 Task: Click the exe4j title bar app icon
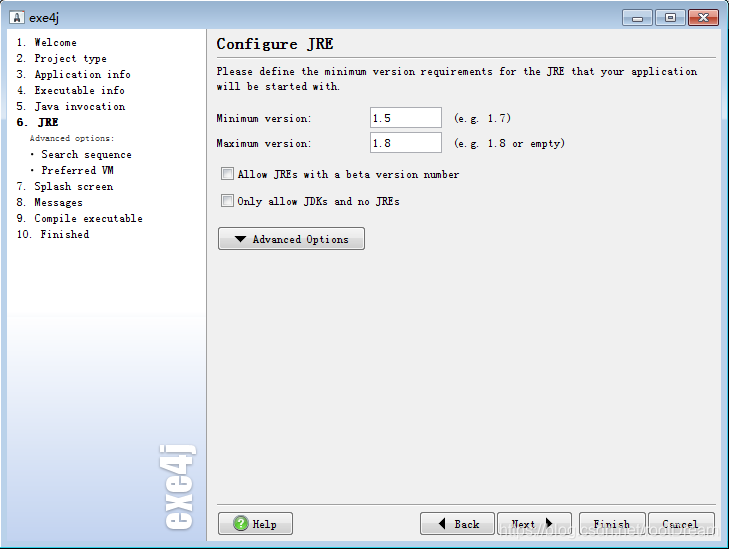(17, 18)
